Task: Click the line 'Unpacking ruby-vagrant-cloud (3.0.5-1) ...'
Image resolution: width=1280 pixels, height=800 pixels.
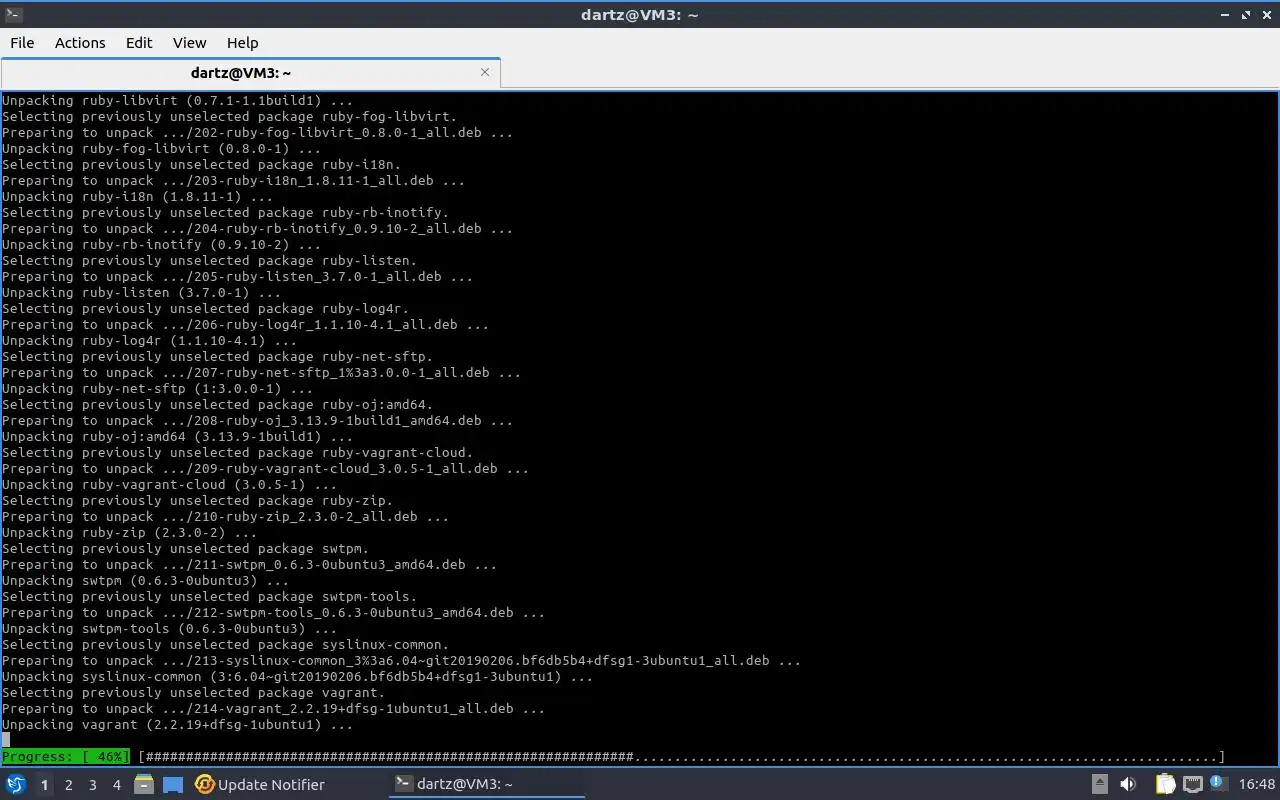Action: (x=170, y=485)
